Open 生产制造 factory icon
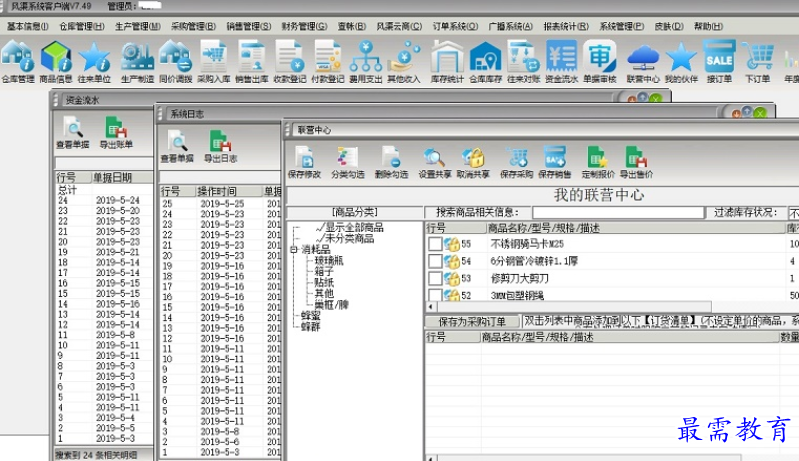This screenshot has height=461, width=799. pyautogui.click(x=137, y=62)
